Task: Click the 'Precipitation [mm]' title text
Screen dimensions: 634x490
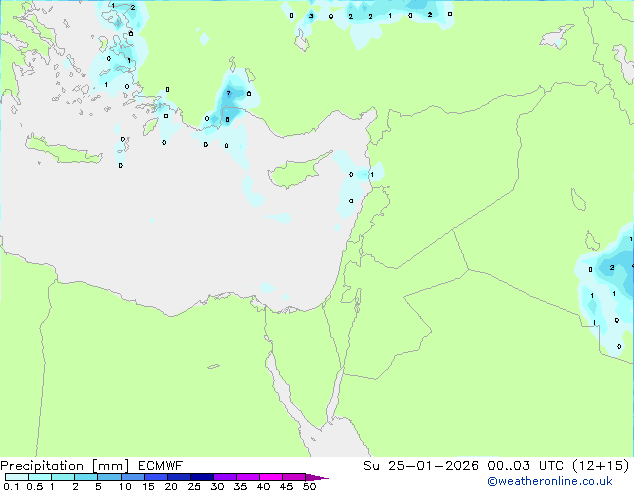Action: click(65, 466)
